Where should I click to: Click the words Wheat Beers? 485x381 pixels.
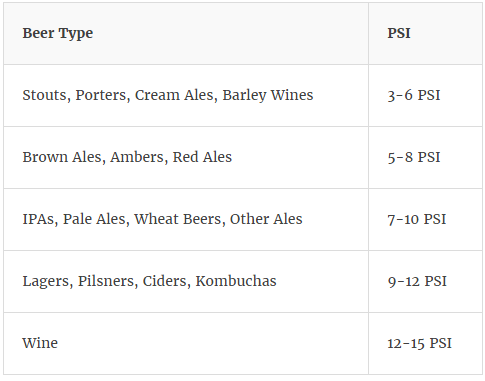click(x=177, y=219)
